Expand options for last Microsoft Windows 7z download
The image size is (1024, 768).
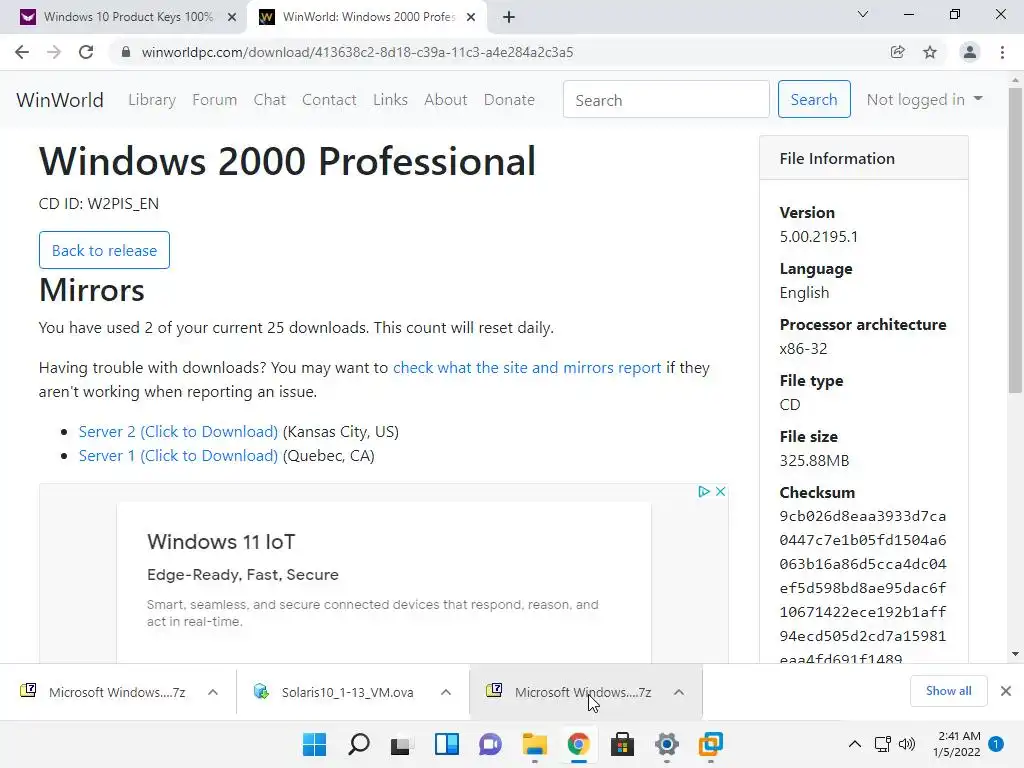[679, 692]
